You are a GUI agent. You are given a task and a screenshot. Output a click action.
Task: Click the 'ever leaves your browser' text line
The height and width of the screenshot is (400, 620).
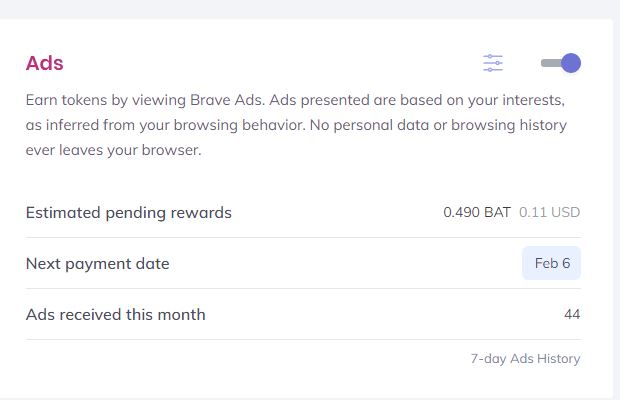point(113,151)
